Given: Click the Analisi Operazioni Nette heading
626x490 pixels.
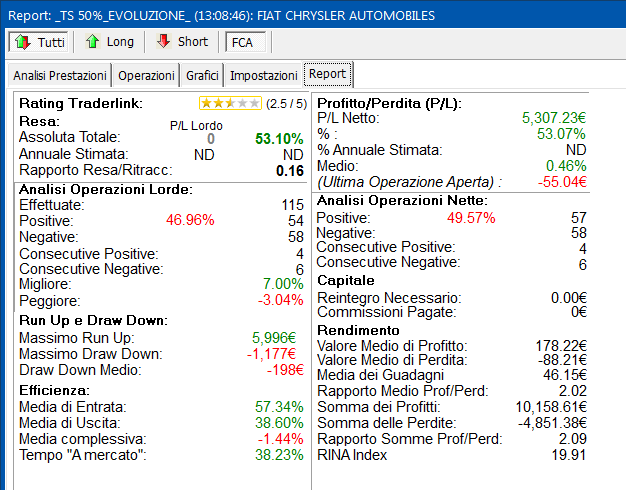Looking at the screenshot, I should 402,200.
